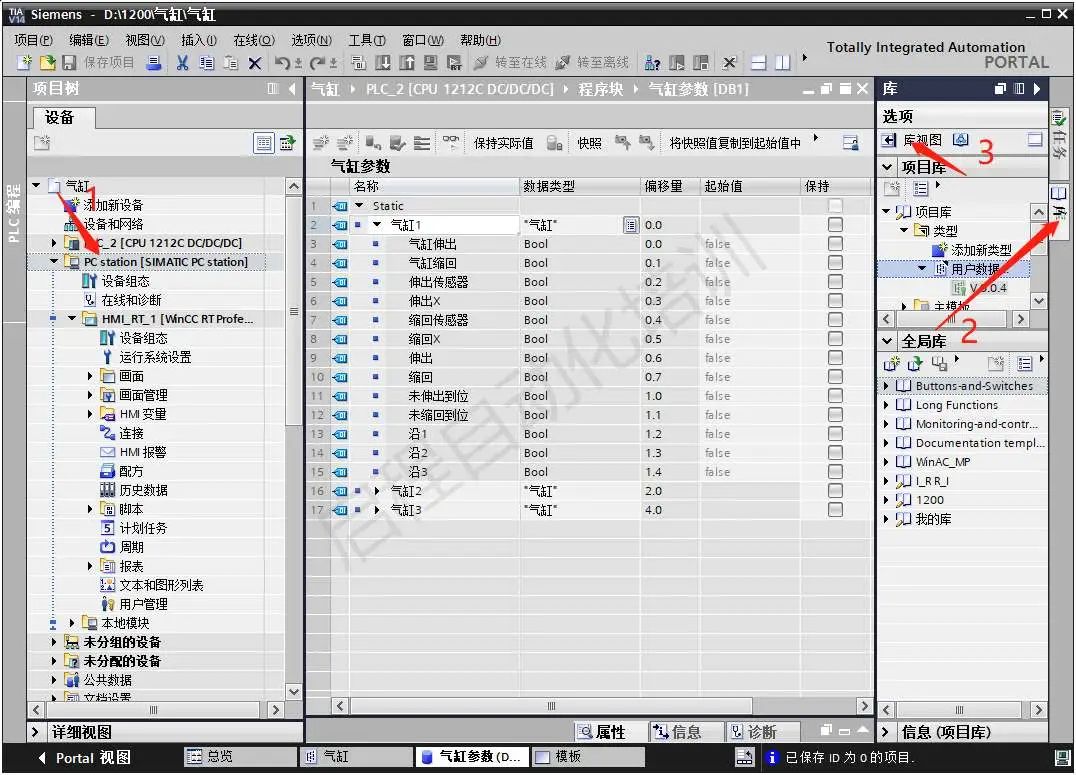Expand Buttons-and-Switches global library
The image size is (1076, 775).
point(886,386)
